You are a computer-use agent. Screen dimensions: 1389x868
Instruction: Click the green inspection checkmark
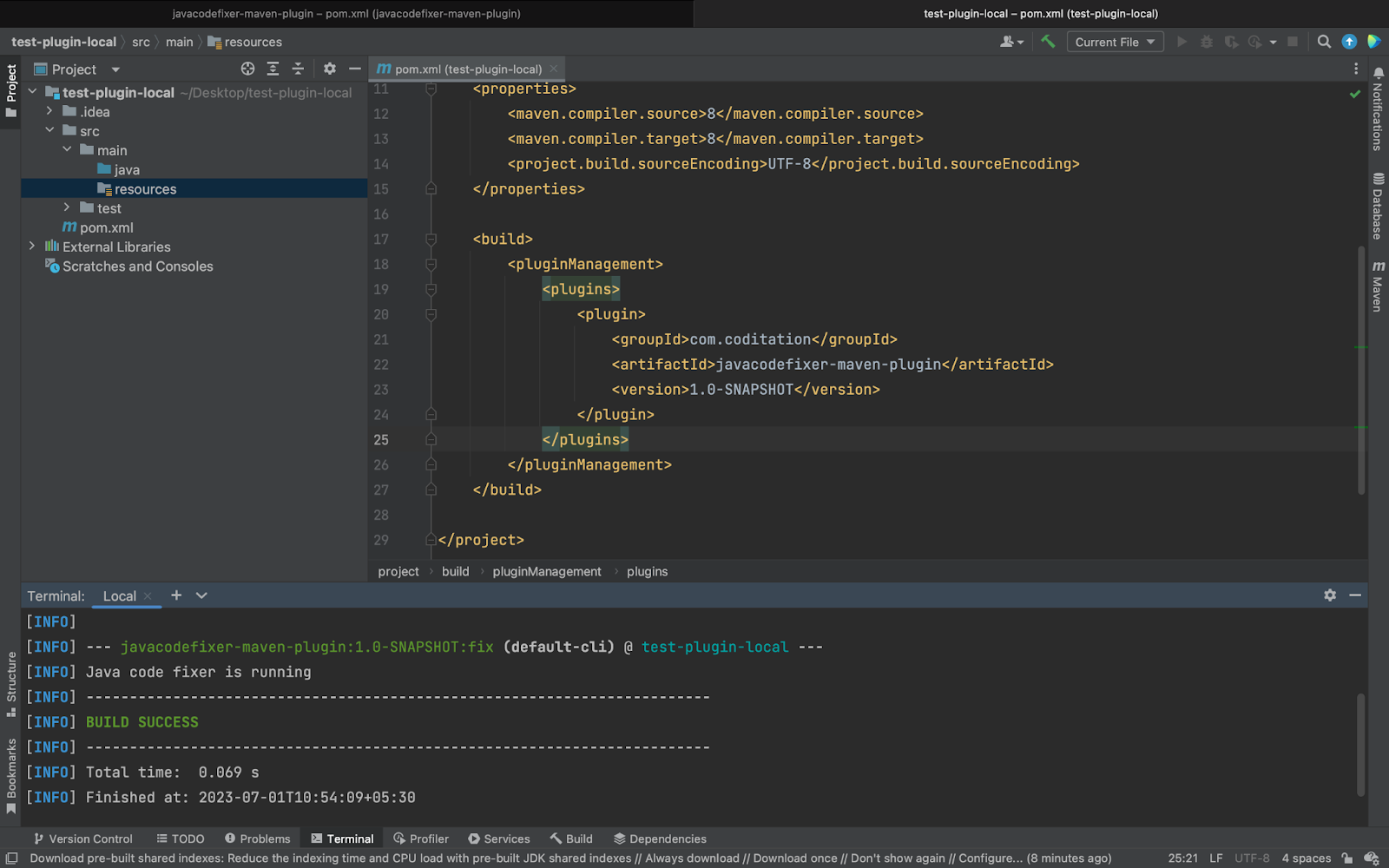(1355, 94)
